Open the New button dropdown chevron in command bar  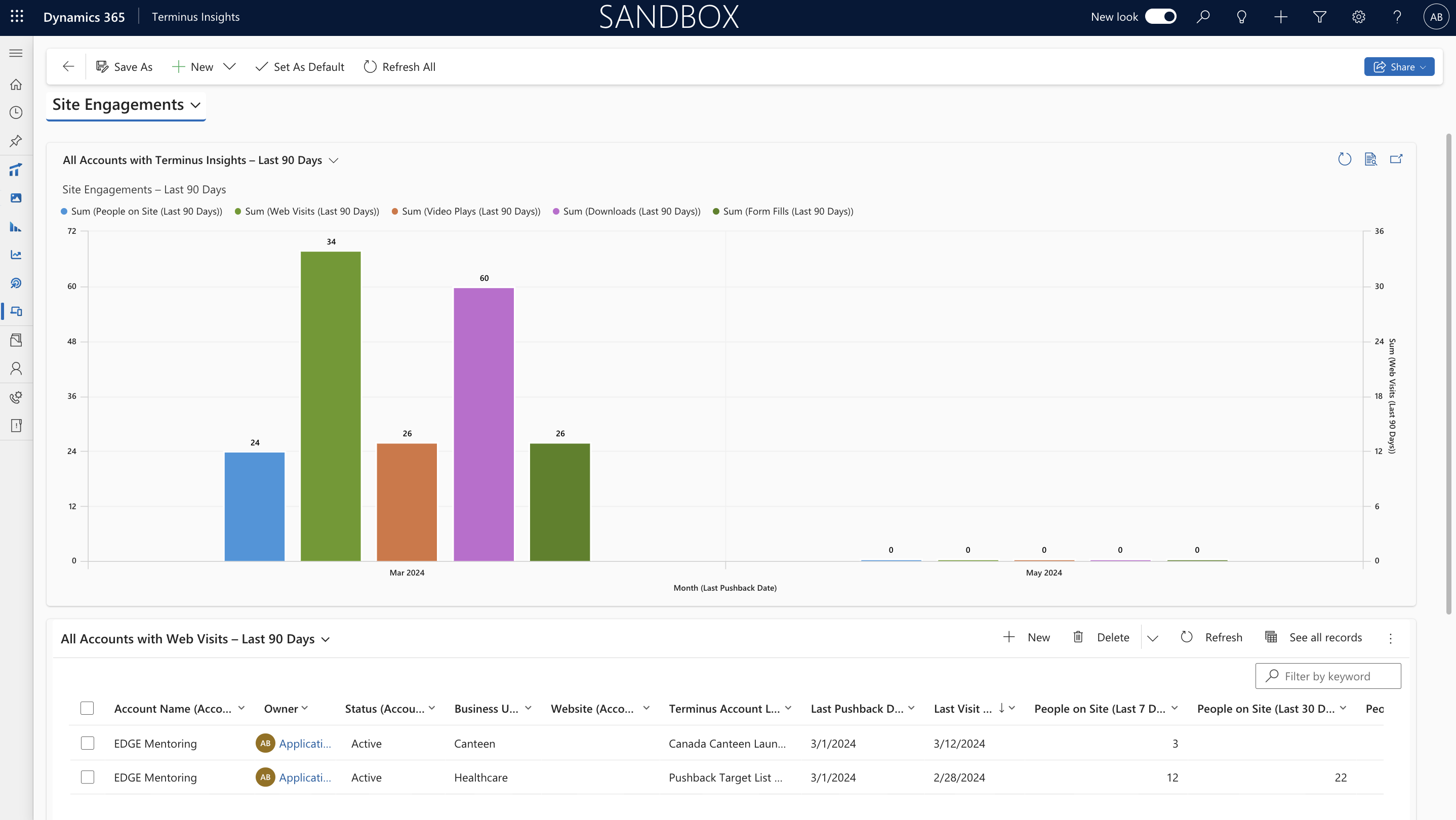(229, 67)
